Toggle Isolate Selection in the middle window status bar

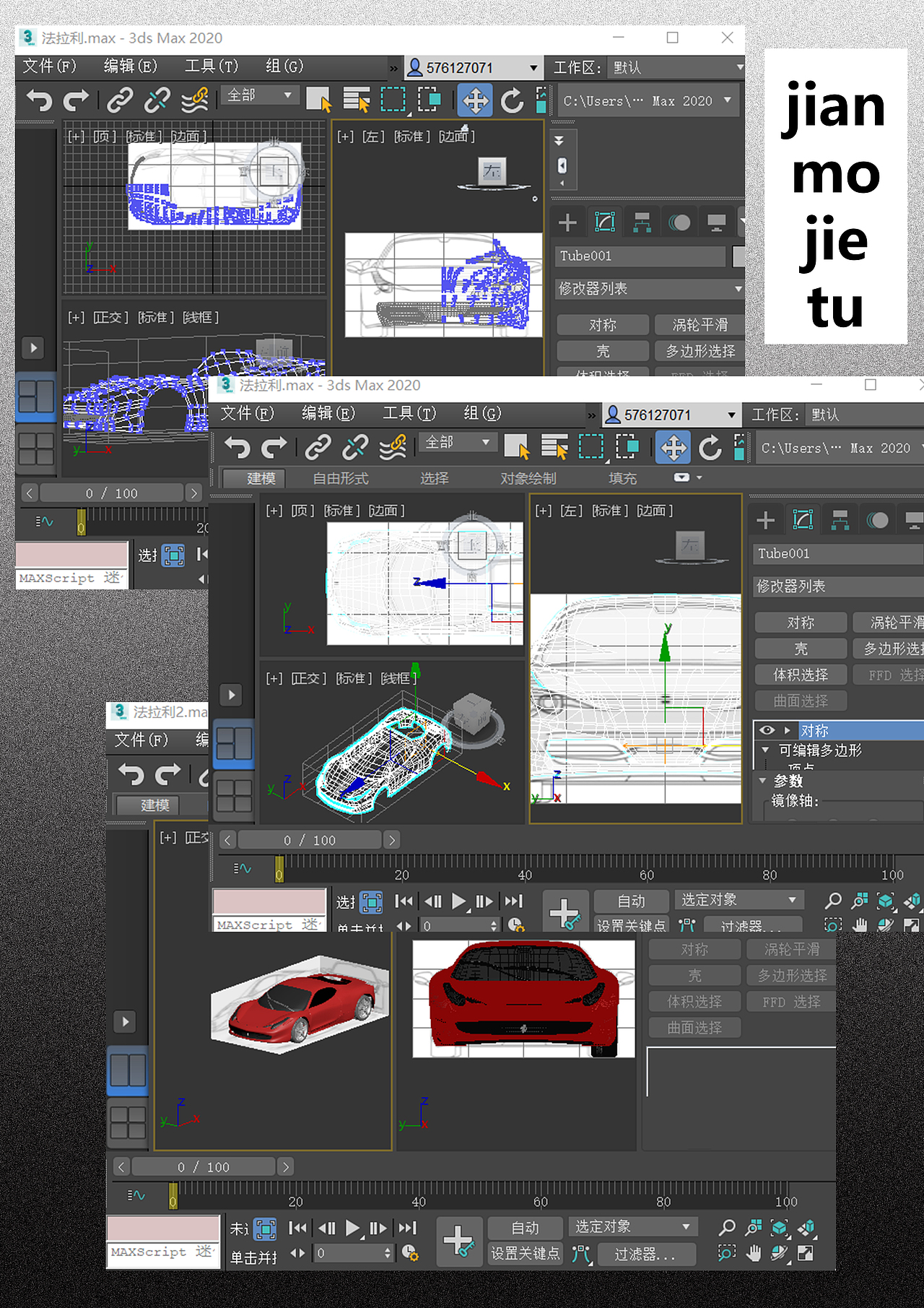(372, 901)
